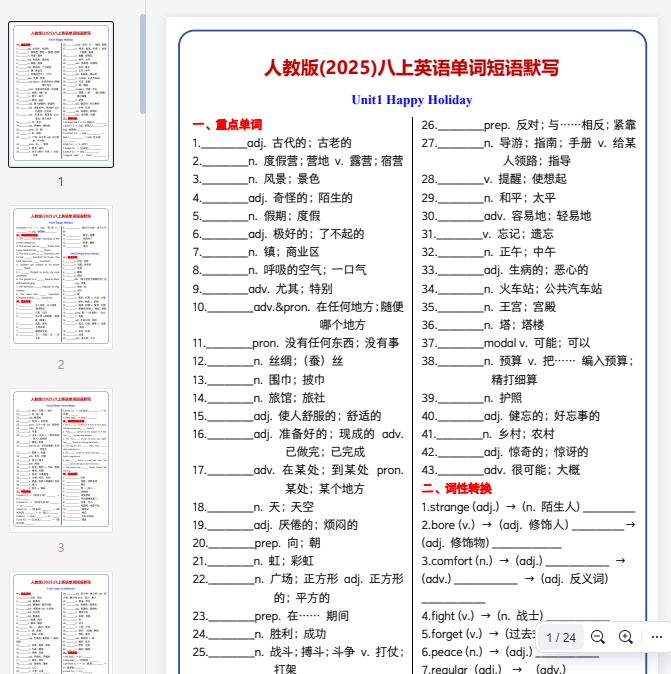Open the more options ellipsis menu

pyautogui.click(x=656, y=637)
